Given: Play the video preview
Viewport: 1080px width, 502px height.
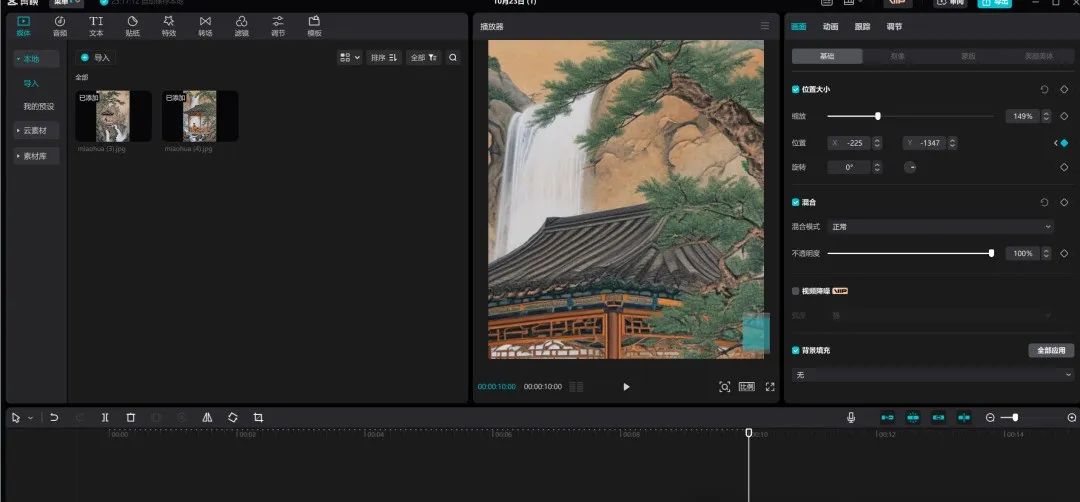Looking at the screenshot, I should (x=626, y=387).
